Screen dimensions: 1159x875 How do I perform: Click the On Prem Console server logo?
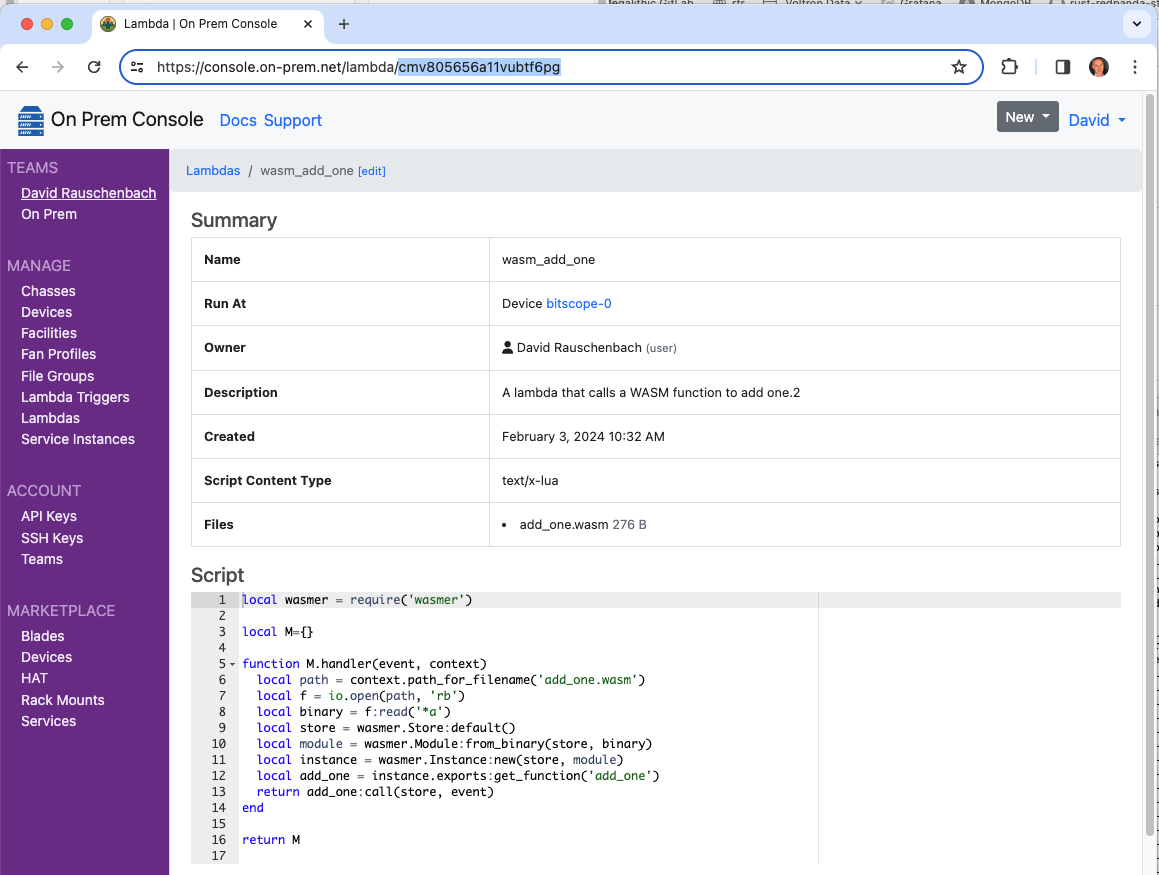[30, 120]
